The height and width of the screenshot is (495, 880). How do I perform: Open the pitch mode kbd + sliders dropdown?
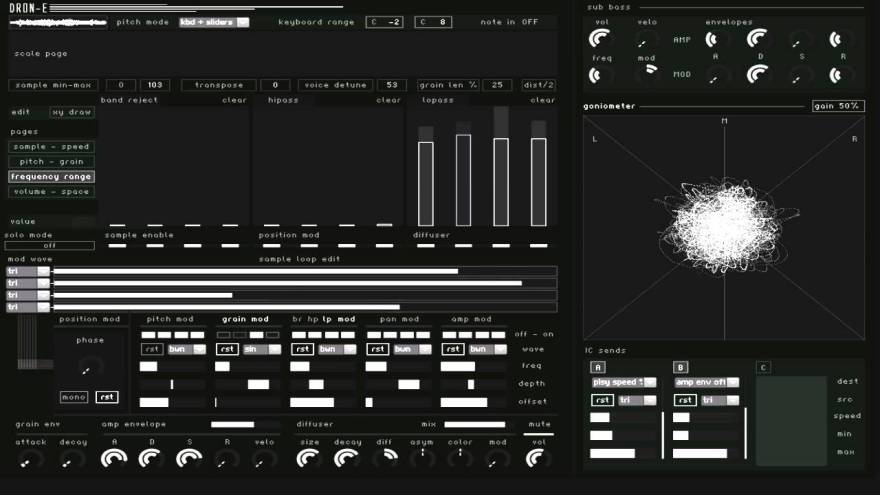tap(214, 22)
